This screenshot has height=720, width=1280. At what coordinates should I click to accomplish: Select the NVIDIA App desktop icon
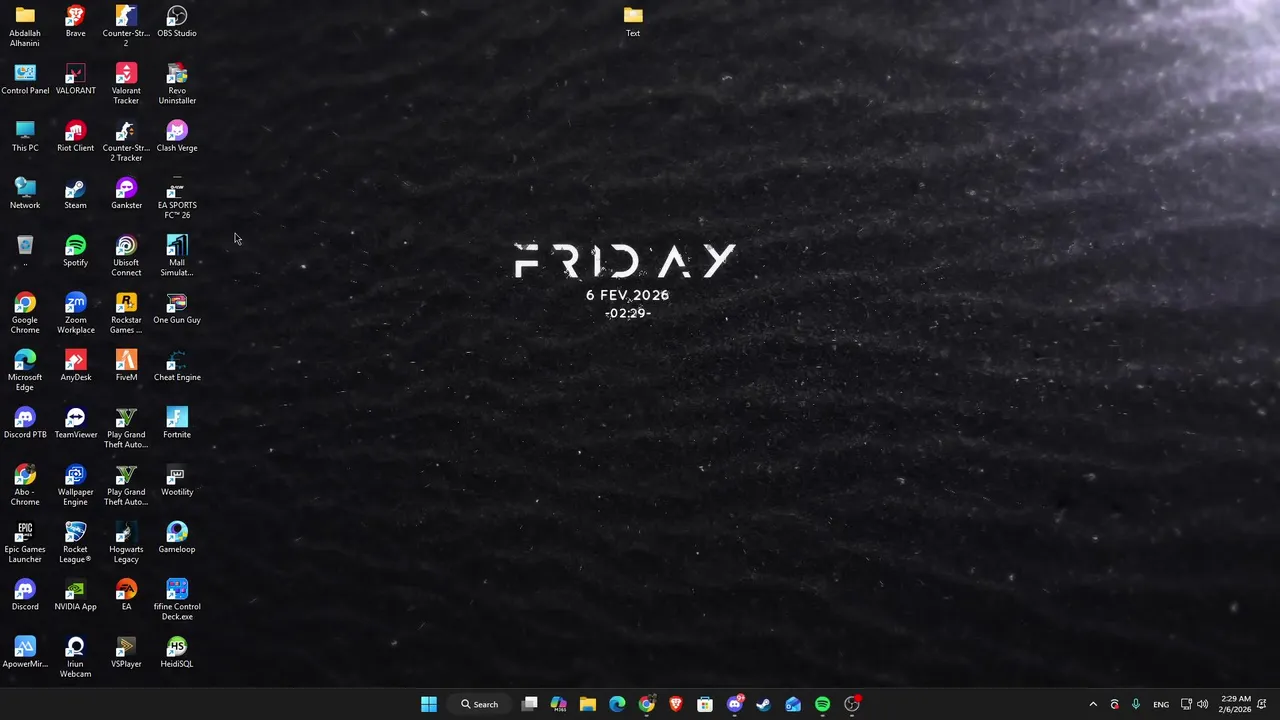tap(75, 595)
